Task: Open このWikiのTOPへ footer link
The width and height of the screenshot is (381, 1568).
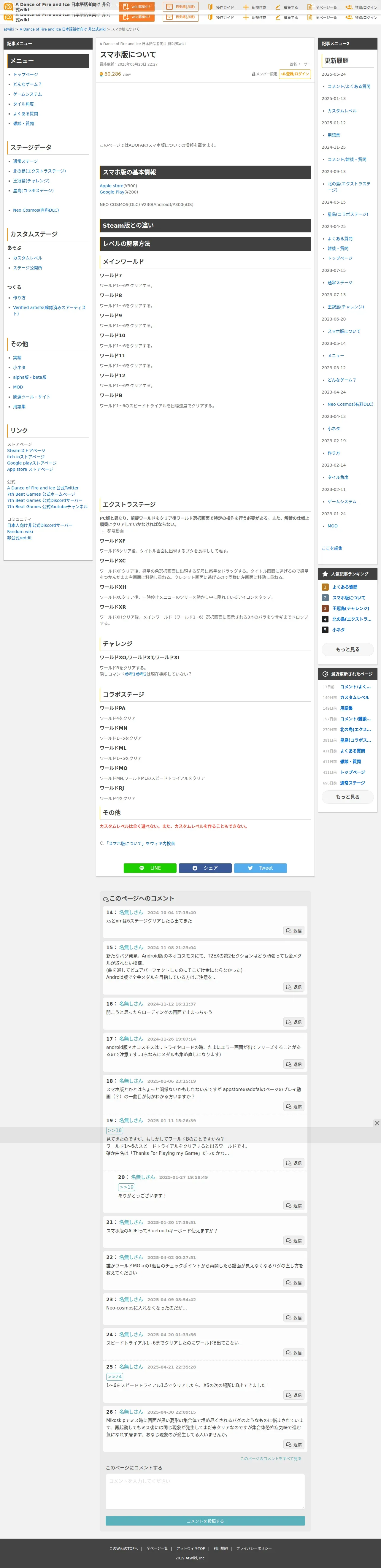Action: point(123,1548)
